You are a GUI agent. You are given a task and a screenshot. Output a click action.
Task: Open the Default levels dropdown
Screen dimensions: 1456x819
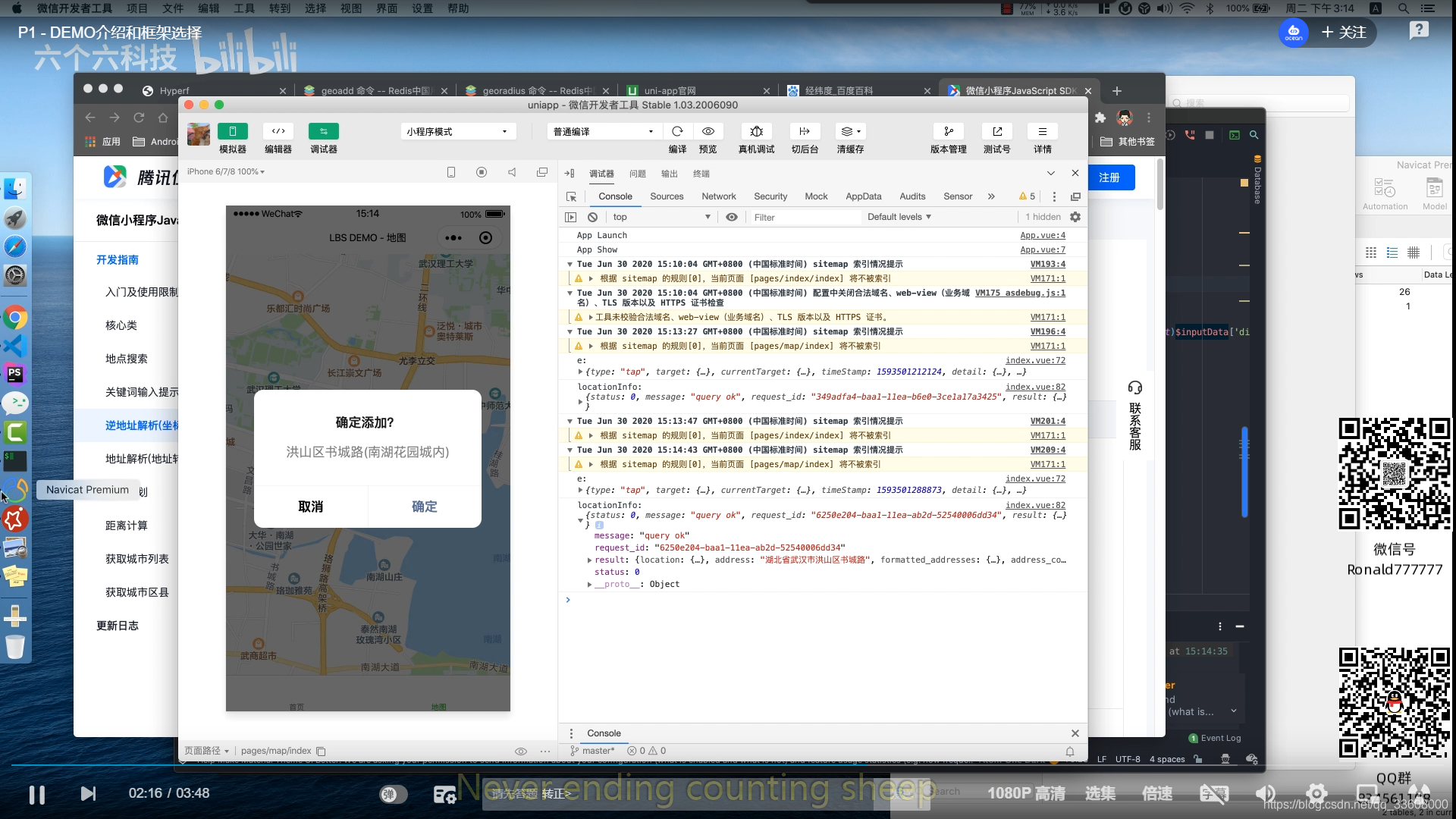pyautogui.click(x=899, y=217)
